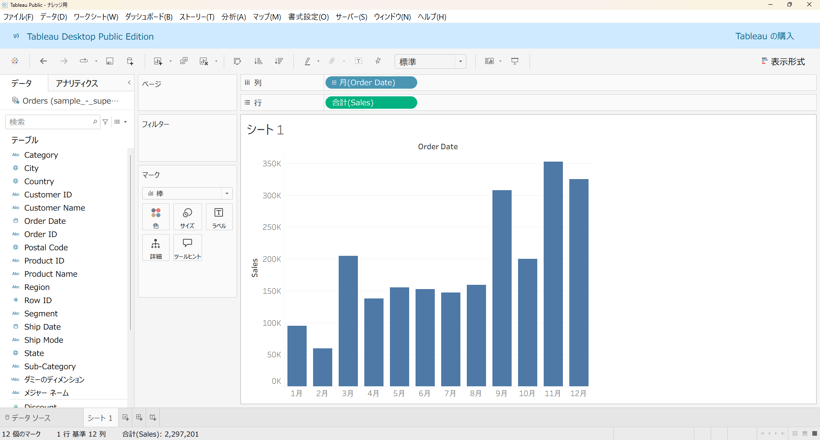Click the 11月 bar in chart
This screenshot has width=820, height=440.
click(553, 274)
